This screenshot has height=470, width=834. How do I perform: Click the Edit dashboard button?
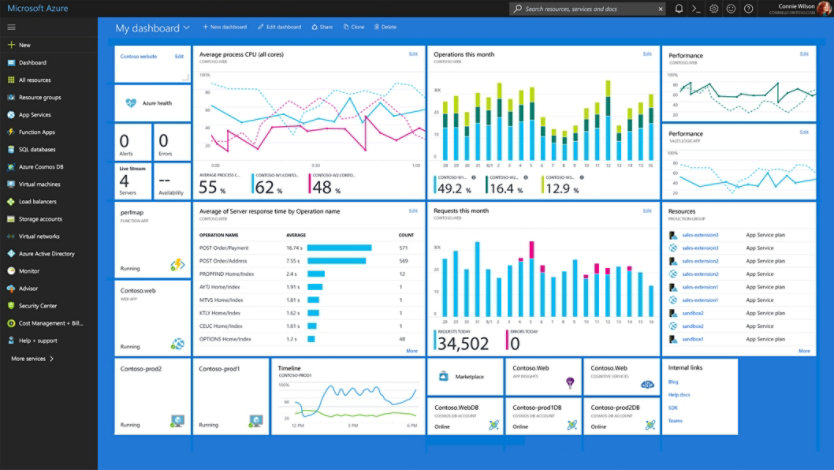278,27
